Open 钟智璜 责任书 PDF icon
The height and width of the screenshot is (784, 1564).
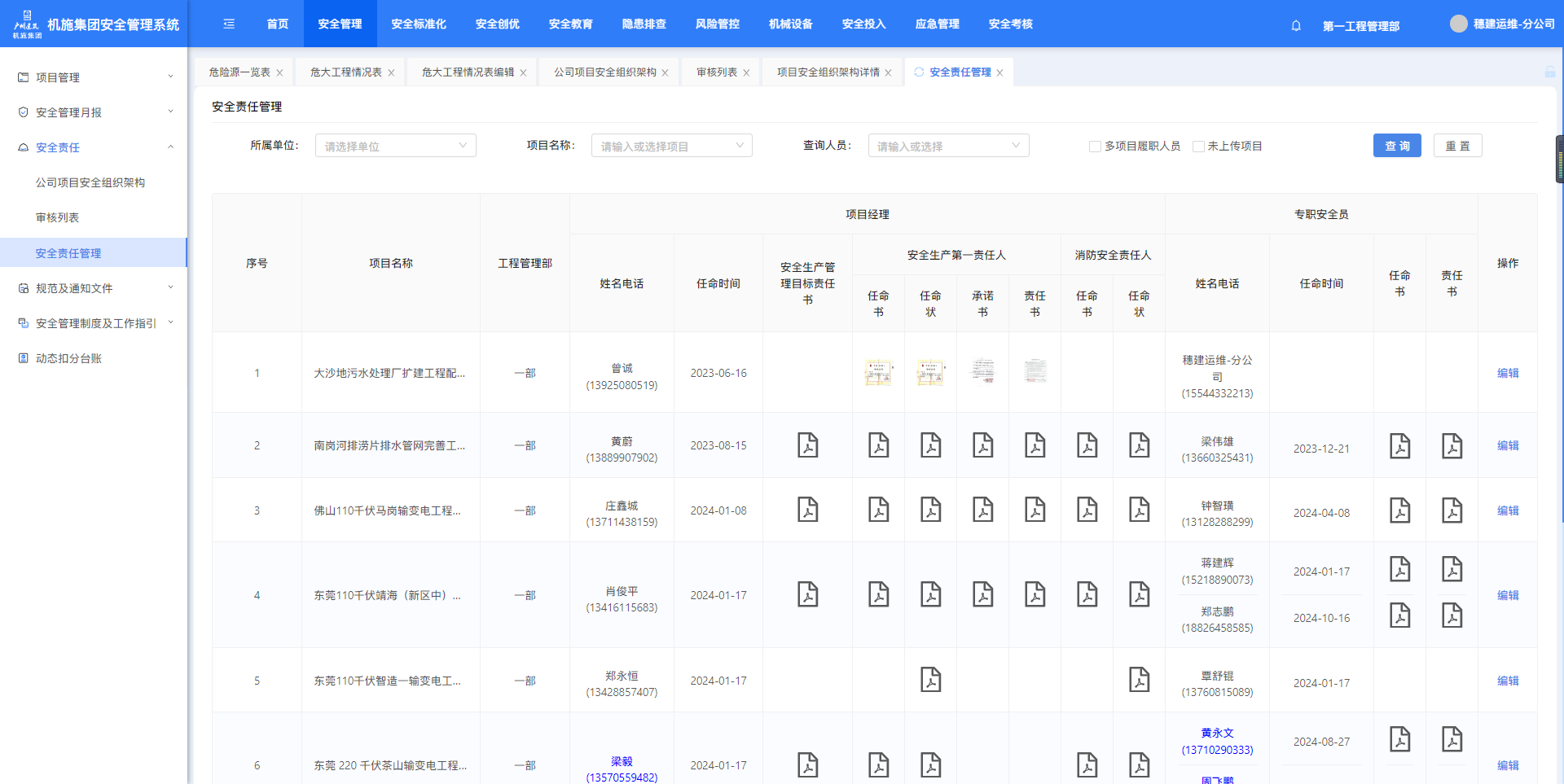tap(1452, 510)
